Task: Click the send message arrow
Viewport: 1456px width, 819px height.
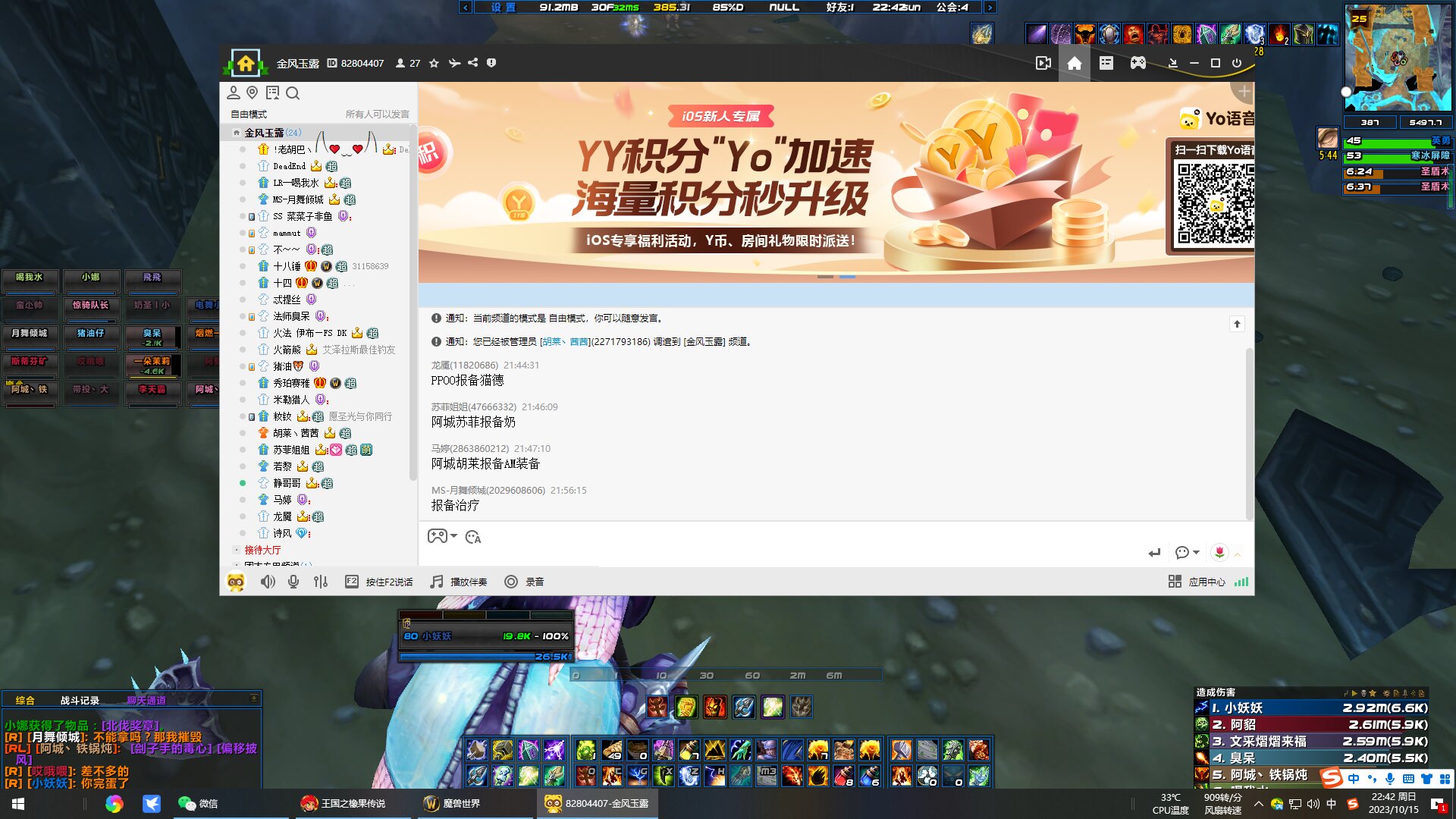Action: pos(1155,553)
